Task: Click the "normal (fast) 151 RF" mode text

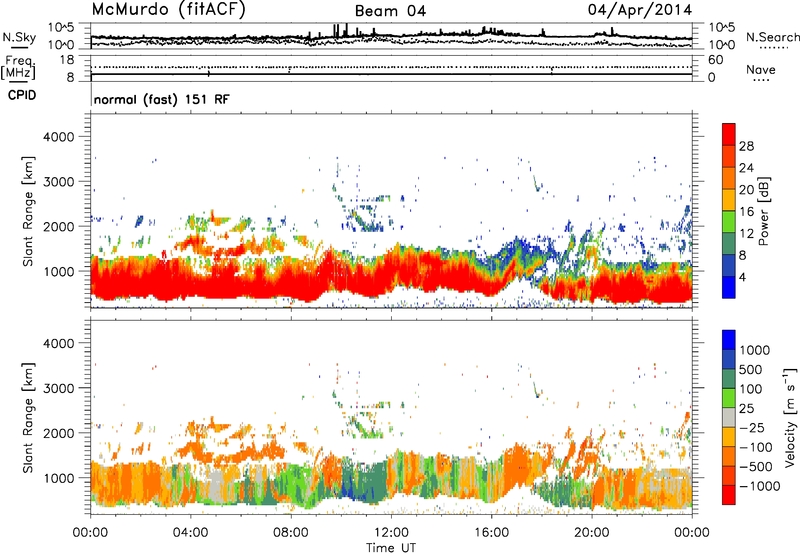Action: click(161, 99)
